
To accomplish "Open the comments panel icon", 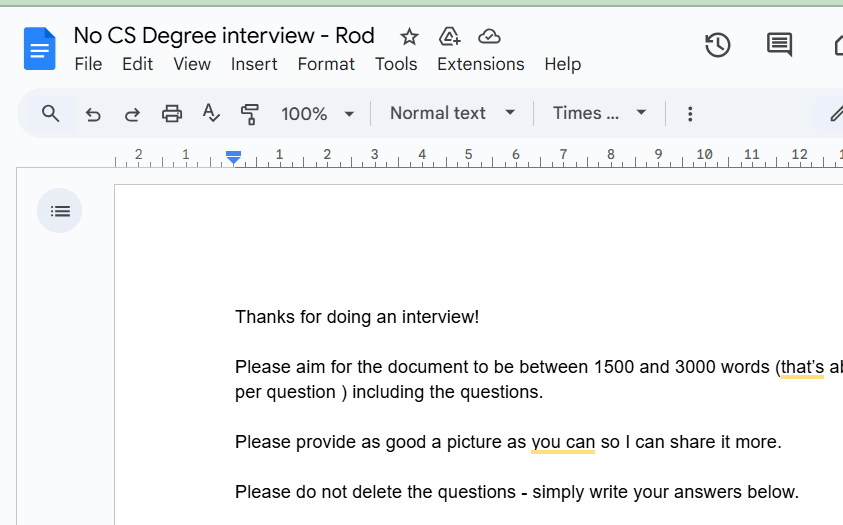I will (x=779, y=45).
